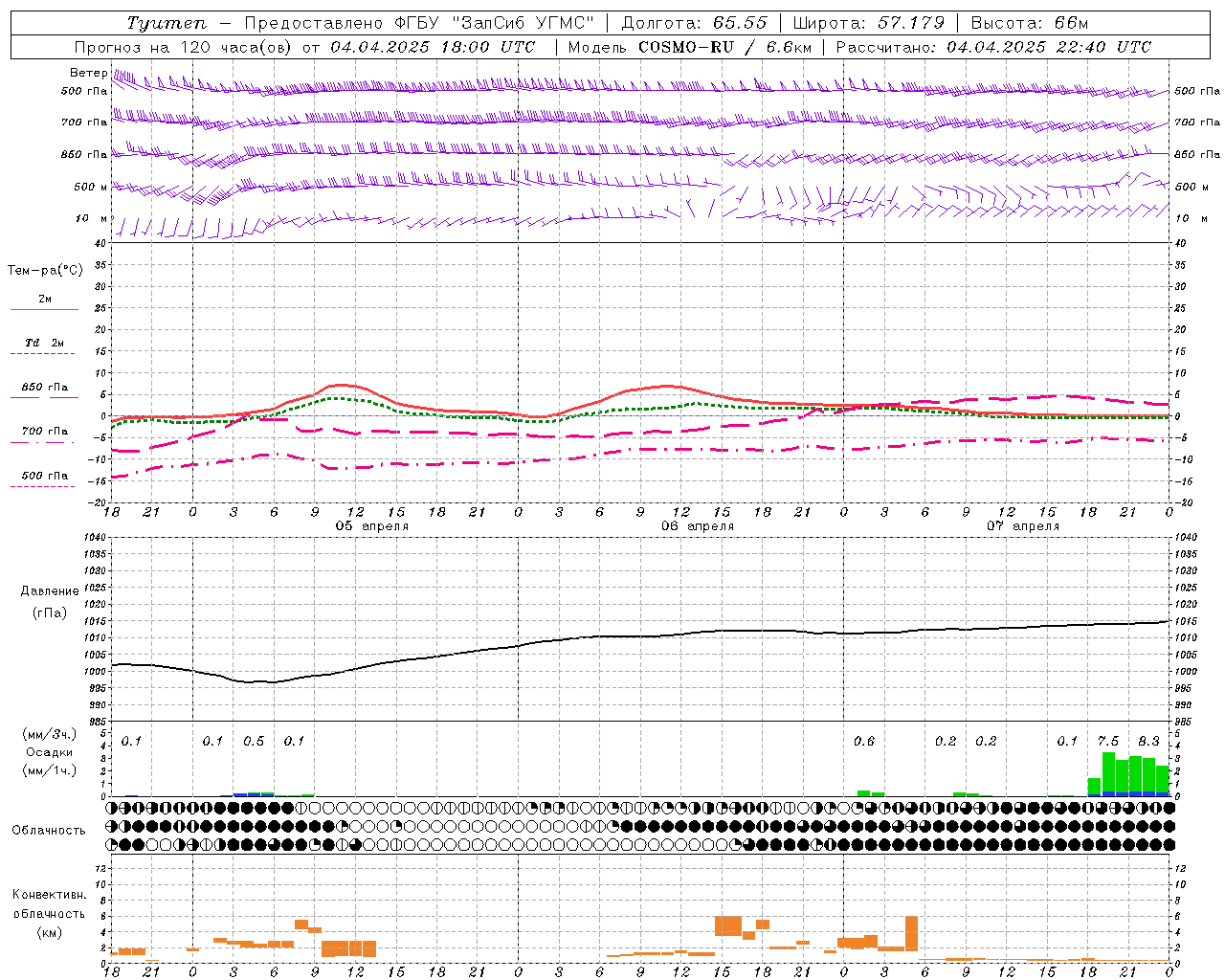This screenshot has height=980, width=1225.
Task: Click the precipitation total value "7.5"
Action: [x=1108, y=742]
